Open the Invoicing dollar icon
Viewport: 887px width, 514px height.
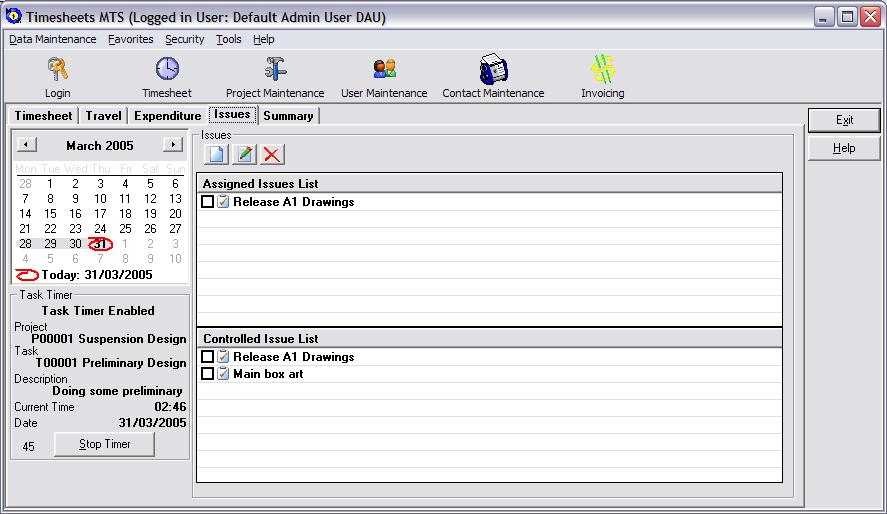pos(602,69)
